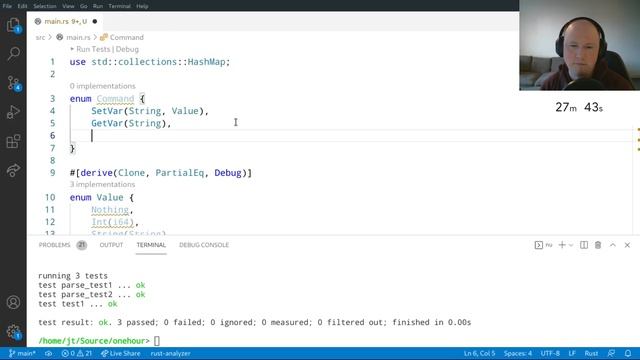Click the Run Tests code lens
This screenshot has width=640, height=360.
pyautogui.click(x=93, y=49)
